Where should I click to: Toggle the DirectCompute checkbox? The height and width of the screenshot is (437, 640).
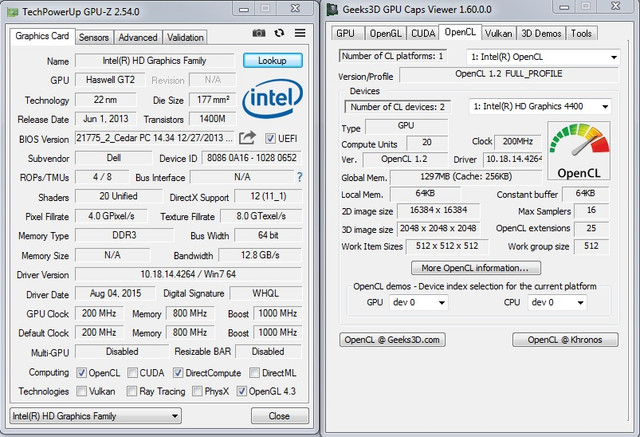178,373
